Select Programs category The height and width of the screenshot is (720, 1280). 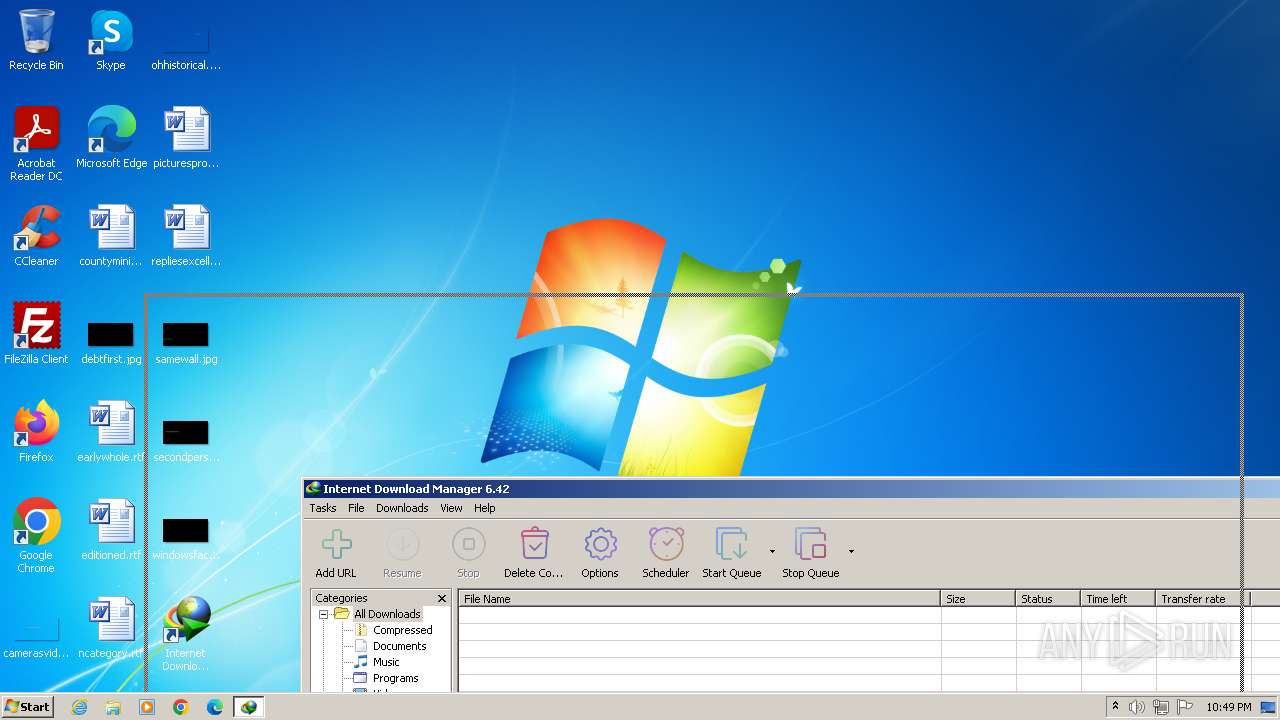click(396, 678)
